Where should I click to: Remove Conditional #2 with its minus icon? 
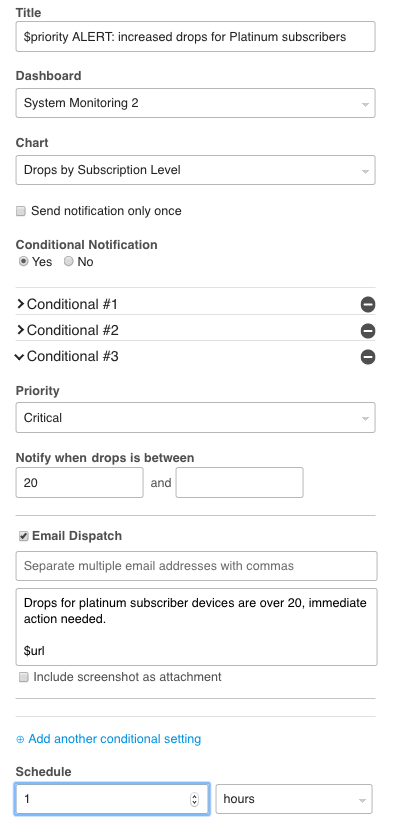point(368,331)
